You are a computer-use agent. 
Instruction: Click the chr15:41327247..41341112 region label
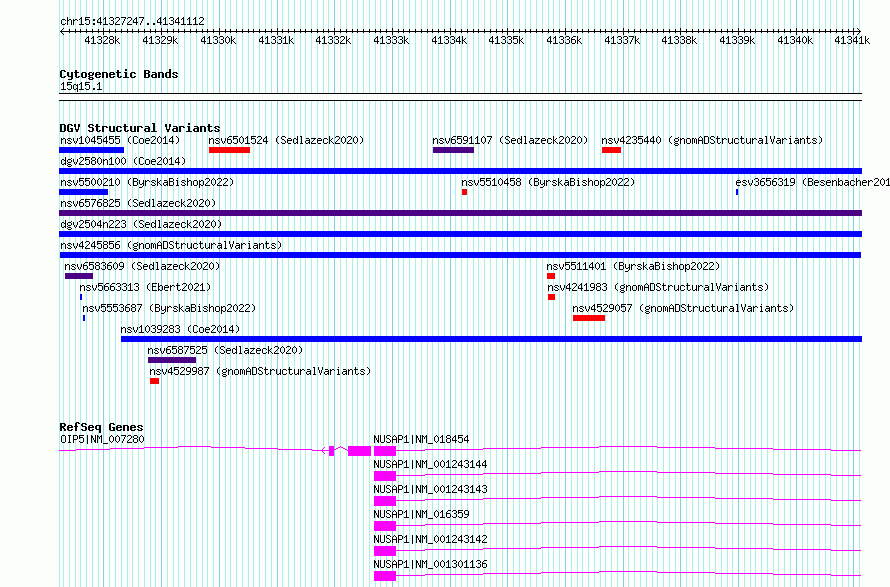[132, 21]
